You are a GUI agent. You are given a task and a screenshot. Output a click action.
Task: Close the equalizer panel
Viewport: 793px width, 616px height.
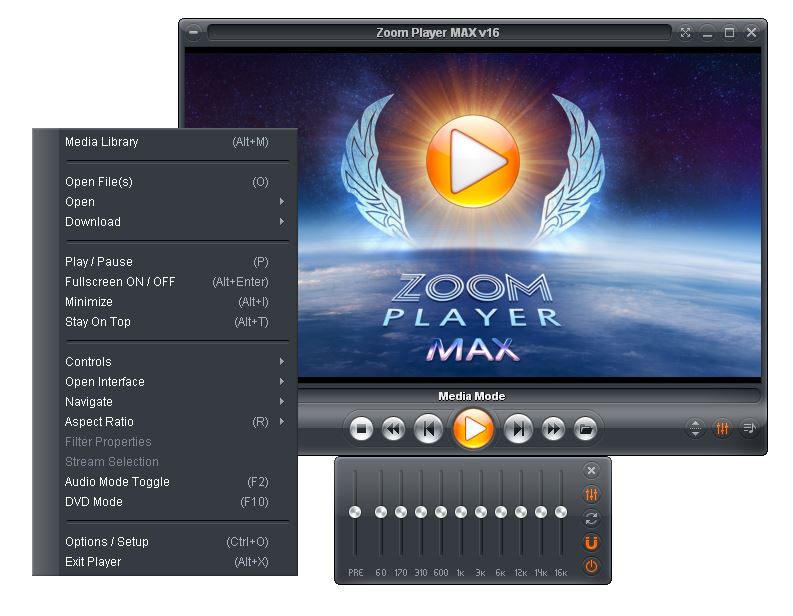click(x=591, y=471)
